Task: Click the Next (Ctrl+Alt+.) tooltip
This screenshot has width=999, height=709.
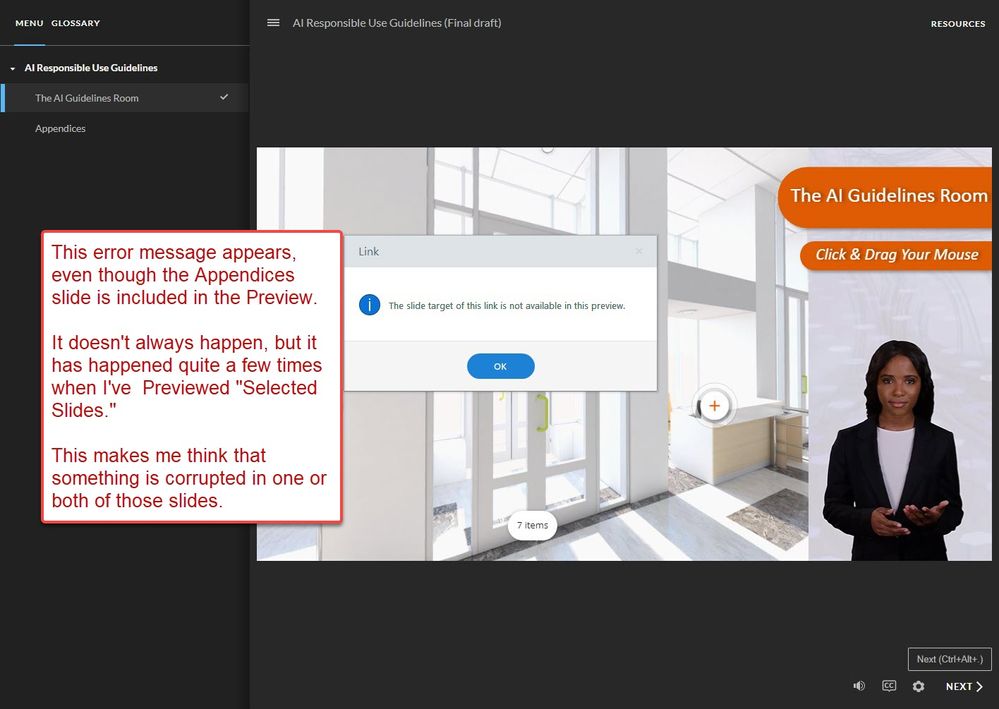Action: pyautogui.click(x=949, y=659)
